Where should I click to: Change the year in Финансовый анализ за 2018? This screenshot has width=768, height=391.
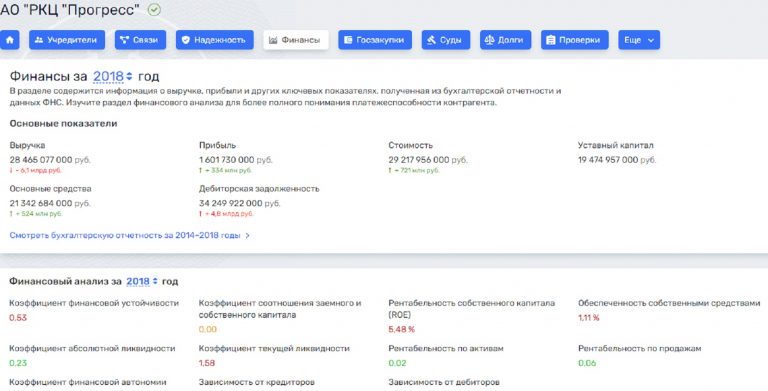point(142,281)
